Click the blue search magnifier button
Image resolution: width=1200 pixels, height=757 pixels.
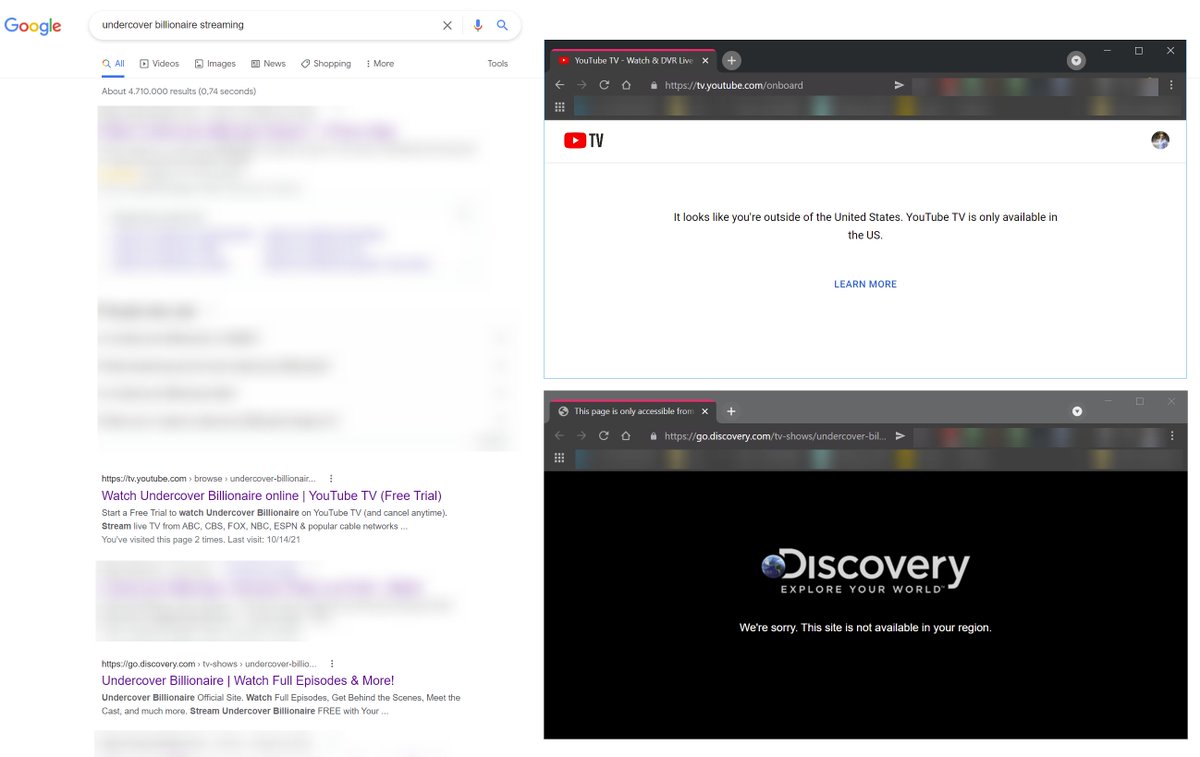pos(503,25)
